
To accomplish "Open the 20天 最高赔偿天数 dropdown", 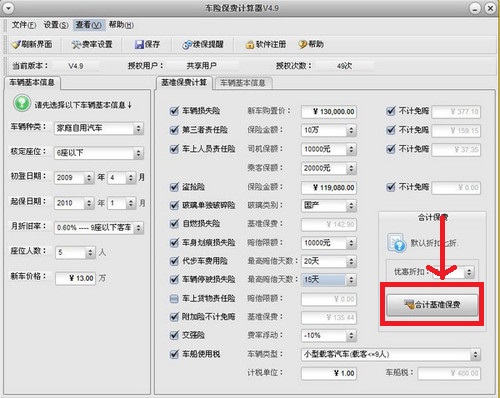I will tap(329, 261).
